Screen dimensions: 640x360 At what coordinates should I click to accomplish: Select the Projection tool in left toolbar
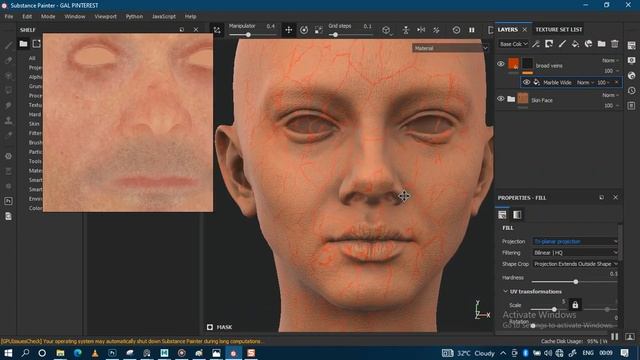pyautogui.click(x=8, y=76)
